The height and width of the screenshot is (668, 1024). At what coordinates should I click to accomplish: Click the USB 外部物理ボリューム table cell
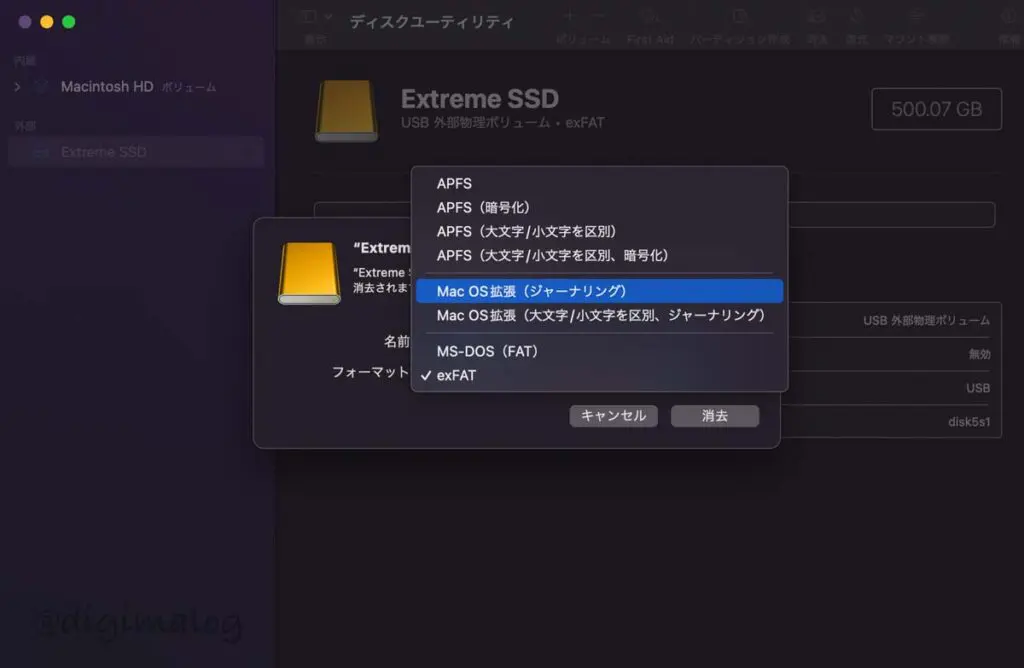tap(926, 320)
